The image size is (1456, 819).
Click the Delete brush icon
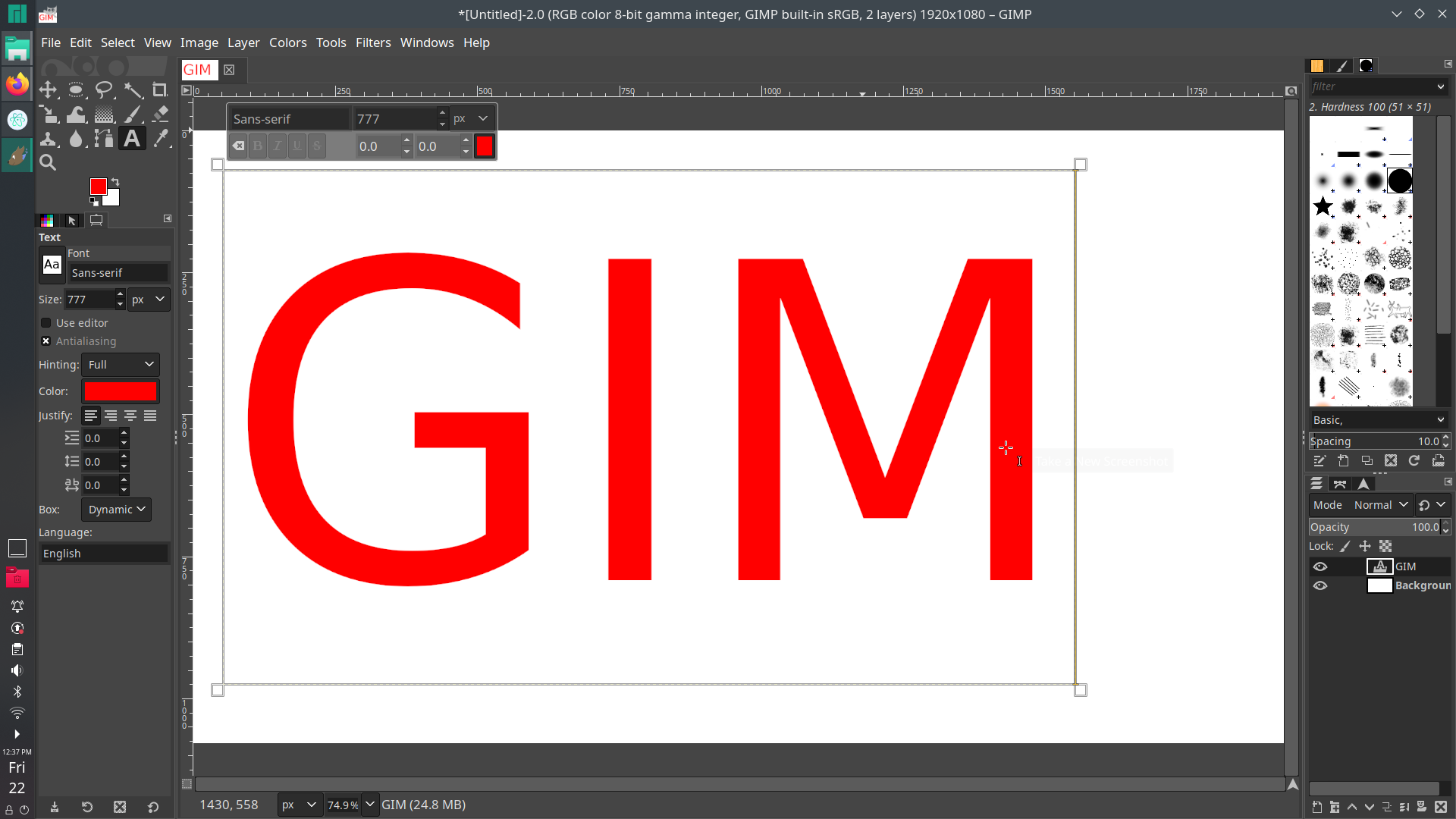pyautogui.click(x=1391, y=461)
